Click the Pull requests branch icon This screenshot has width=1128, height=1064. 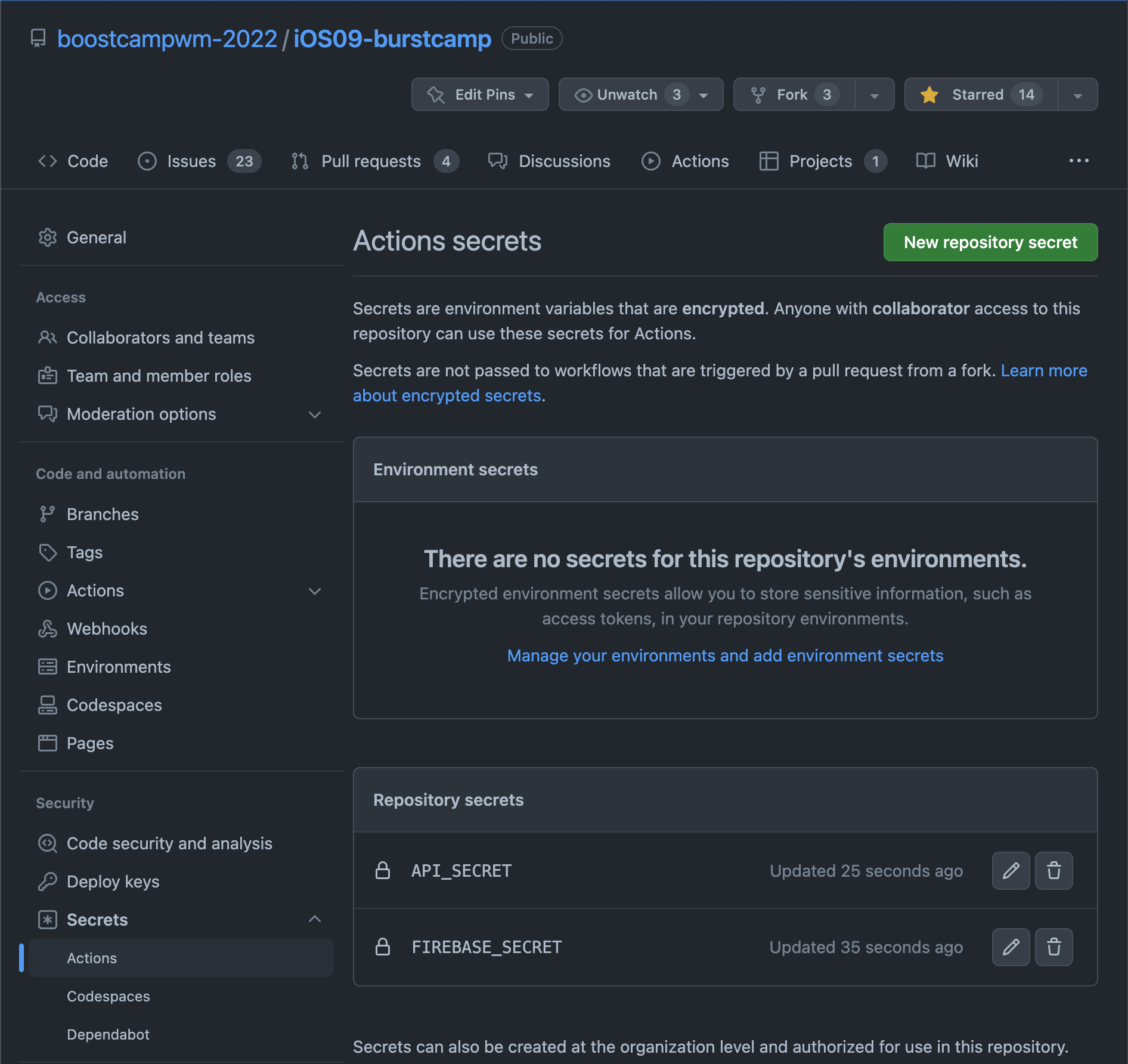point(300,161)
